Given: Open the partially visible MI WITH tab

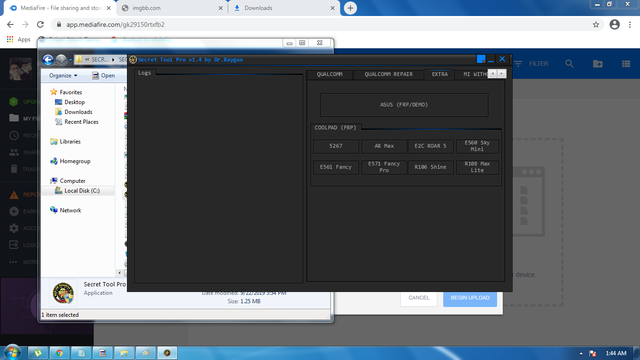Looking at the screenshot, I should pos(473,74).
